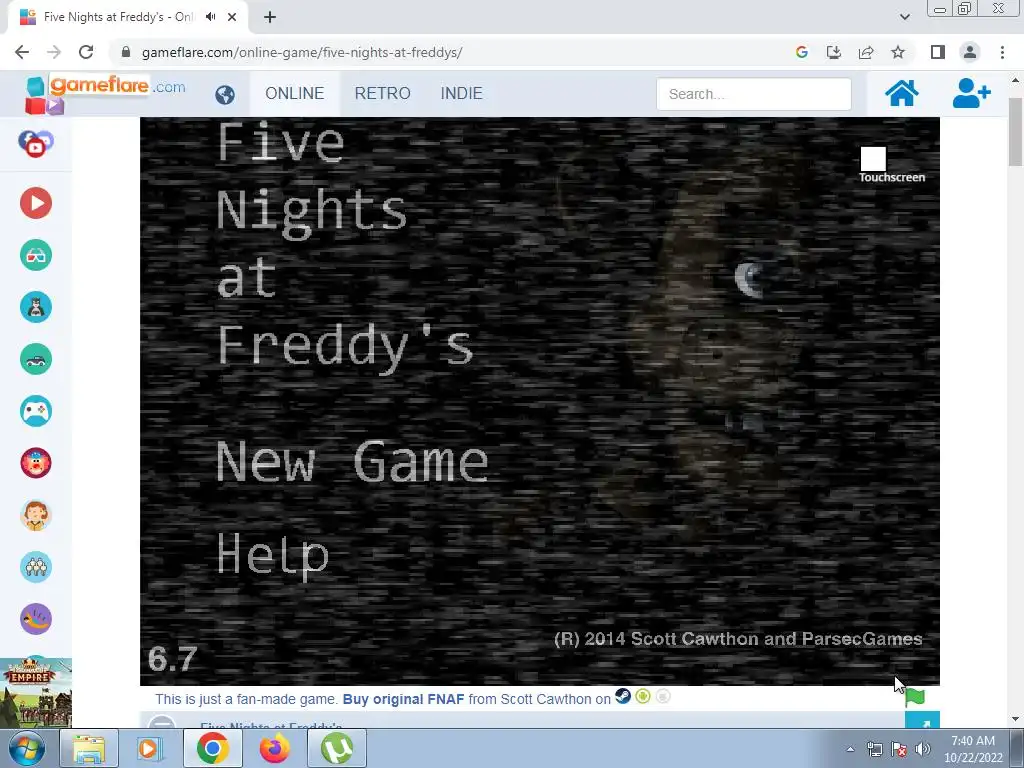1024x768 pixels.
Task: Open the INDIE games tab
Action: [x=462, y=93]
